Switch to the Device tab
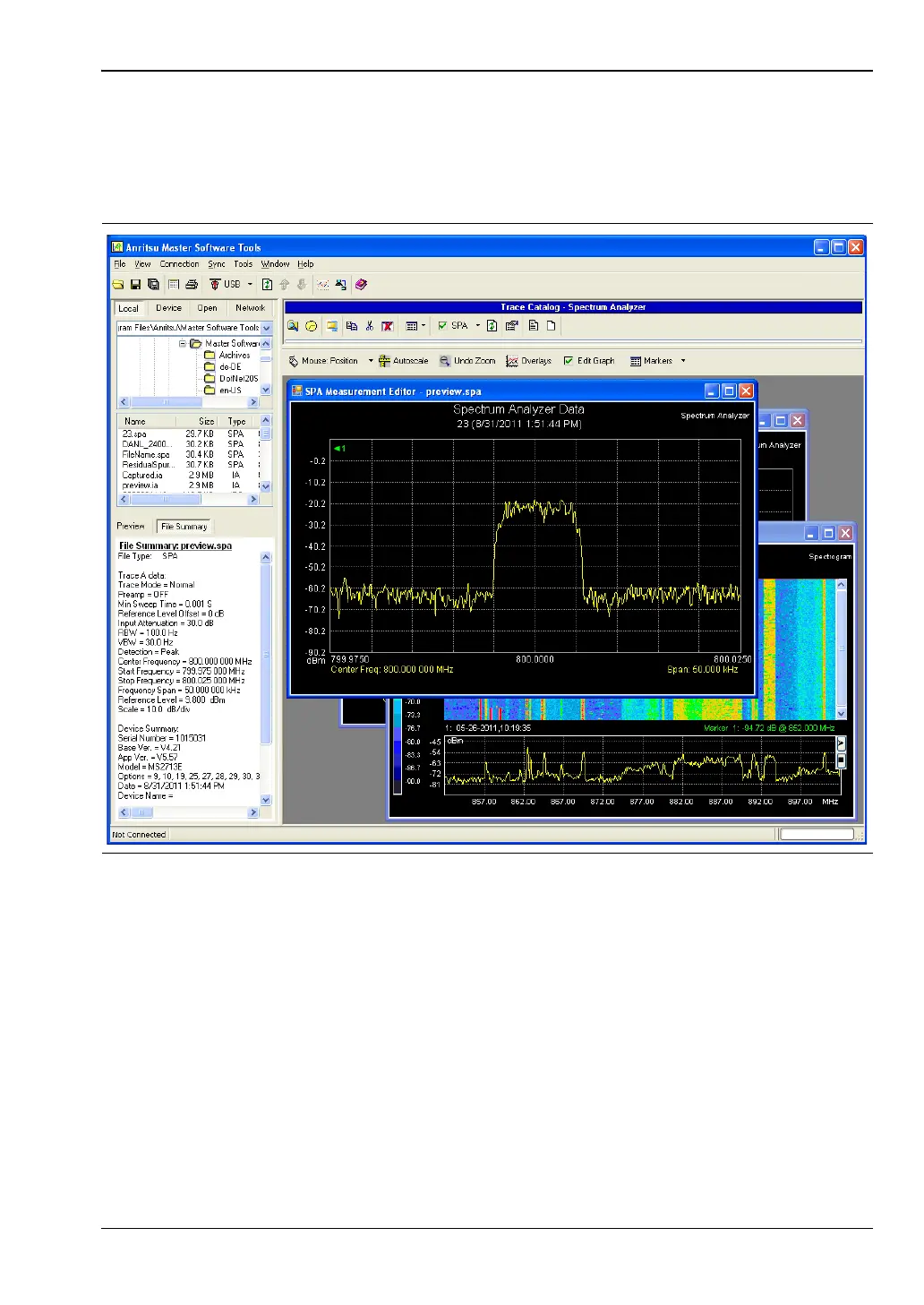Image resolution: width=924 pixels, height=1305 pixels. click(x=168, y=308)
